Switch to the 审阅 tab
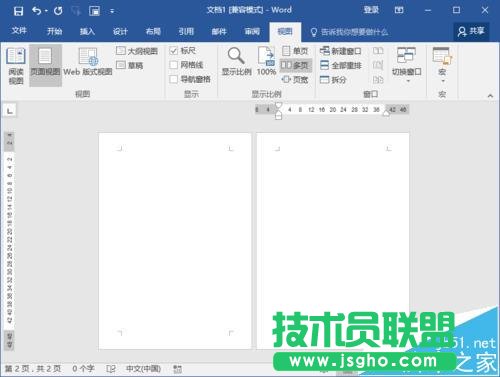Screen dimensions: 500x377 pyautogui.click(x=252, y=31)
